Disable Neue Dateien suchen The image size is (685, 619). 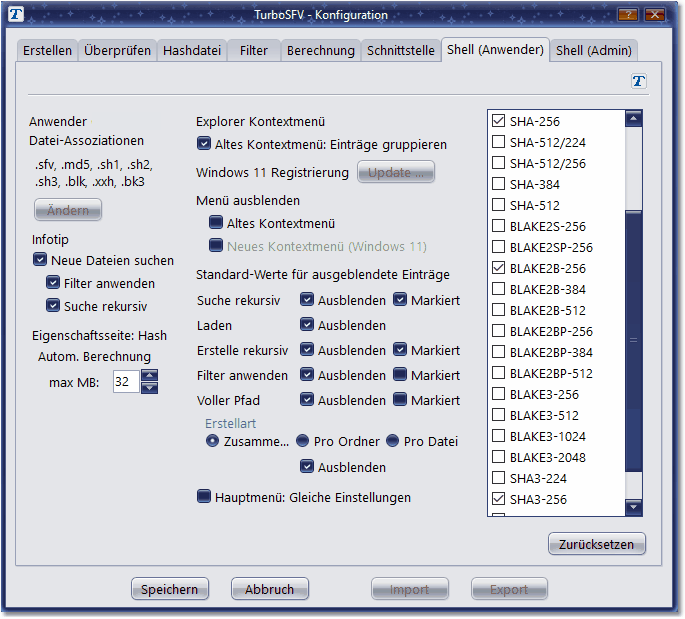[40, 259]
